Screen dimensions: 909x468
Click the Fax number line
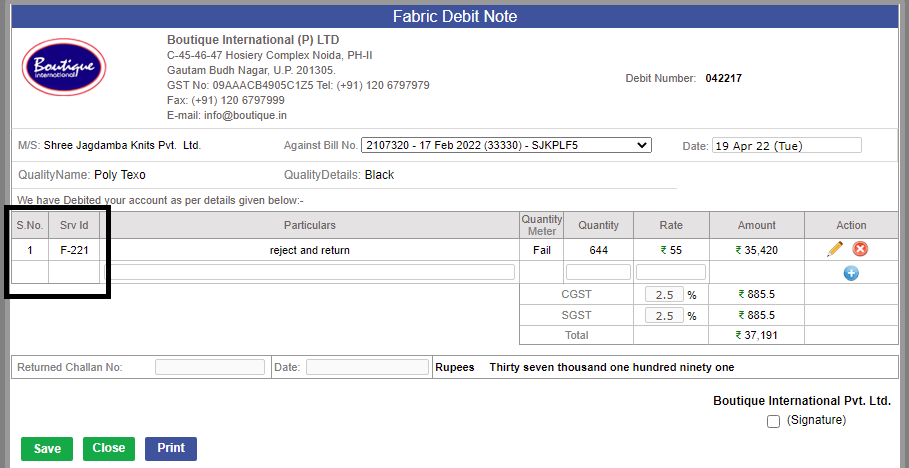coord(226,100)
